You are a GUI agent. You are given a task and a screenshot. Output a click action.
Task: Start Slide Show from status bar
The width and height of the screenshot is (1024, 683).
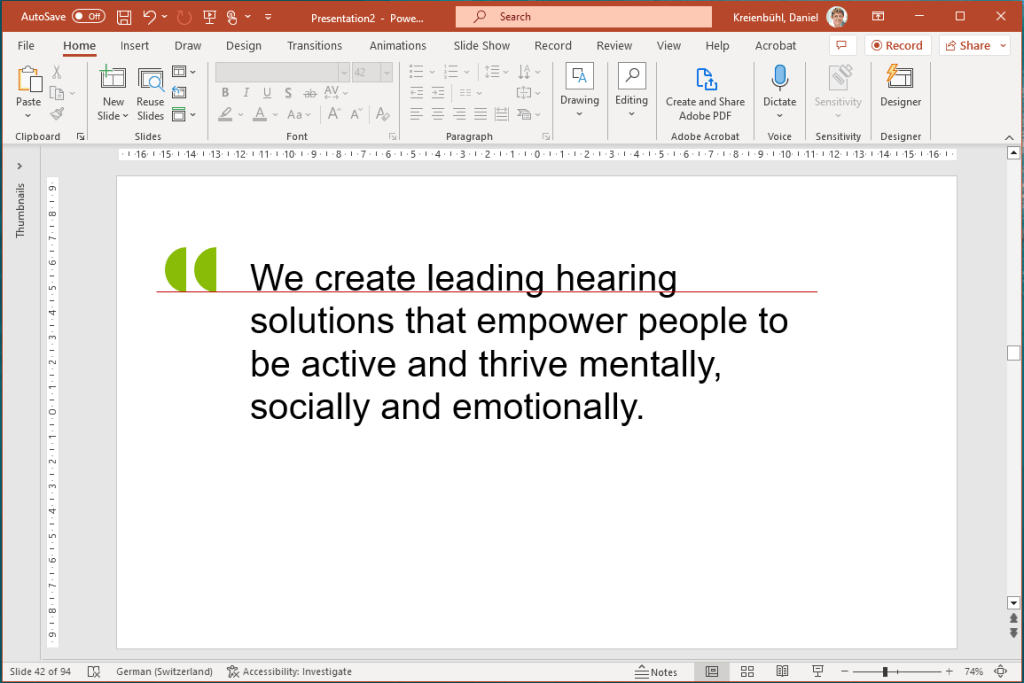tap(817, 671)
